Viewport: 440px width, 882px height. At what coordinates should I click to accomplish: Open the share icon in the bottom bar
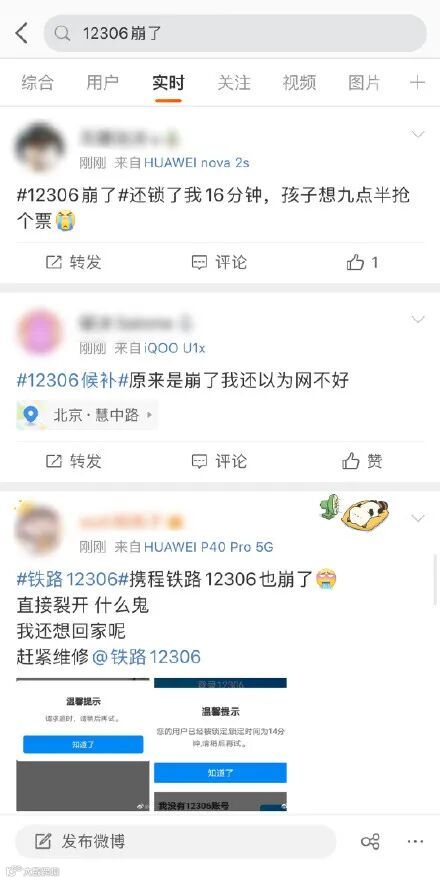[x=370, y=842]
